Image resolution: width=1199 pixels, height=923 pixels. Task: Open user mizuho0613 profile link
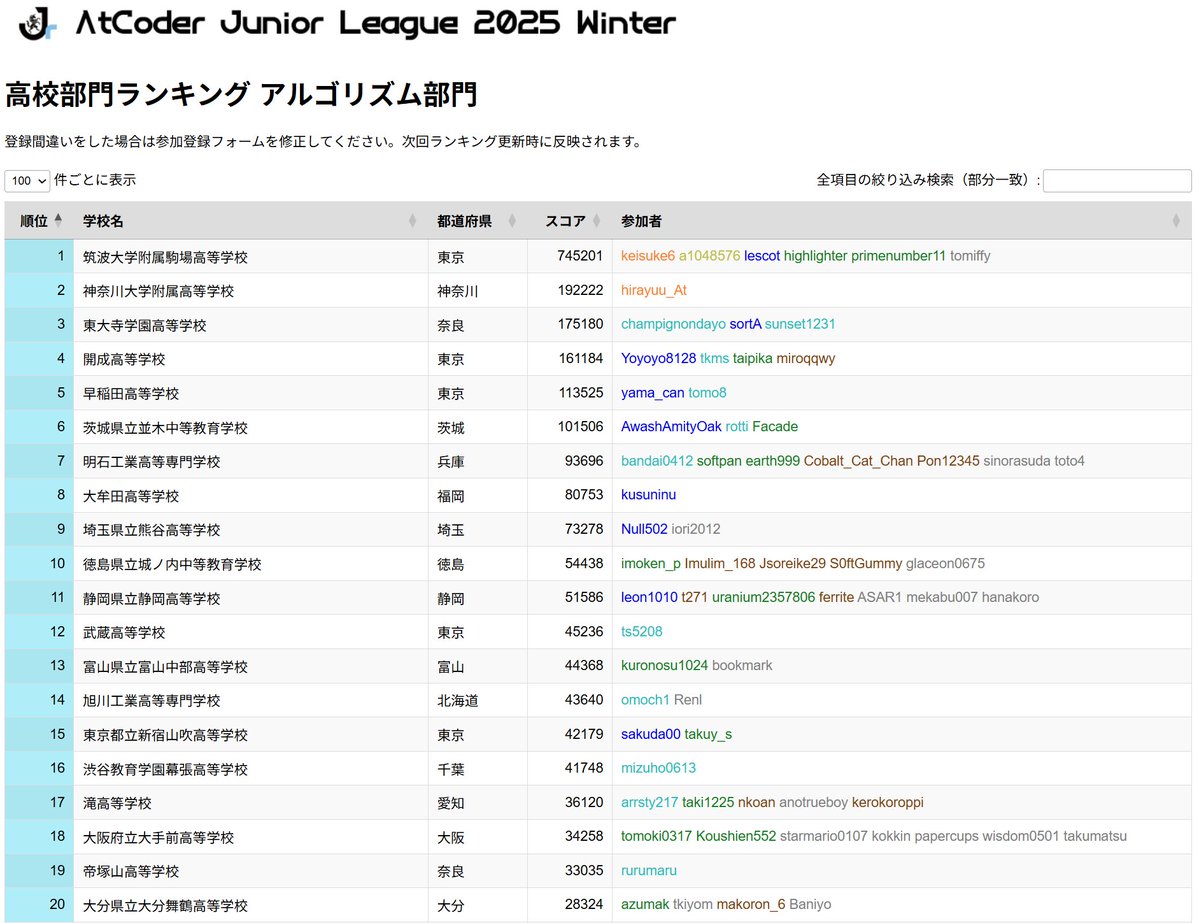(658, 768)
